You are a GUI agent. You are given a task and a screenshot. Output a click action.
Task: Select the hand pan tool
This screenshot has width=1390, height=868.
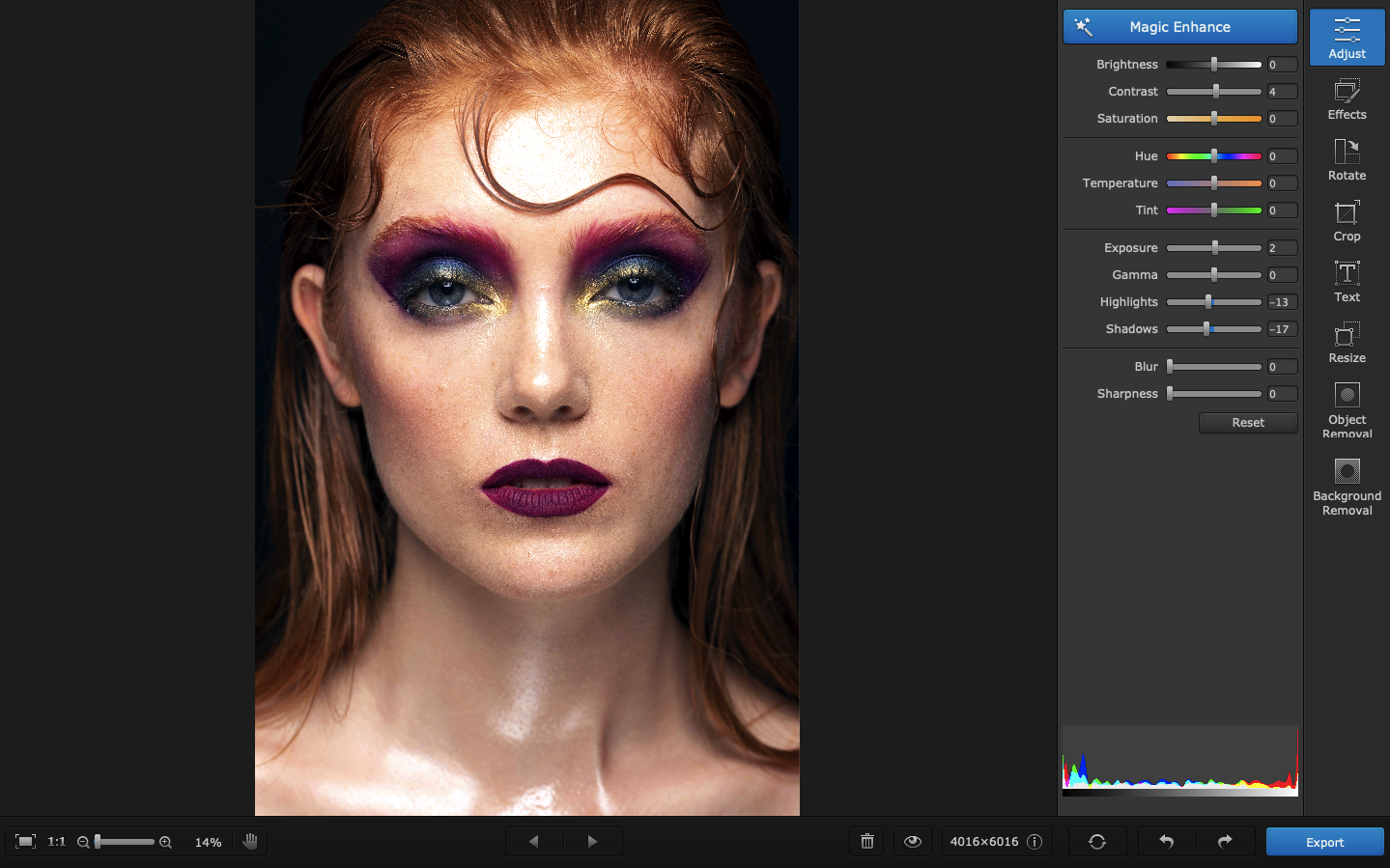250,841
